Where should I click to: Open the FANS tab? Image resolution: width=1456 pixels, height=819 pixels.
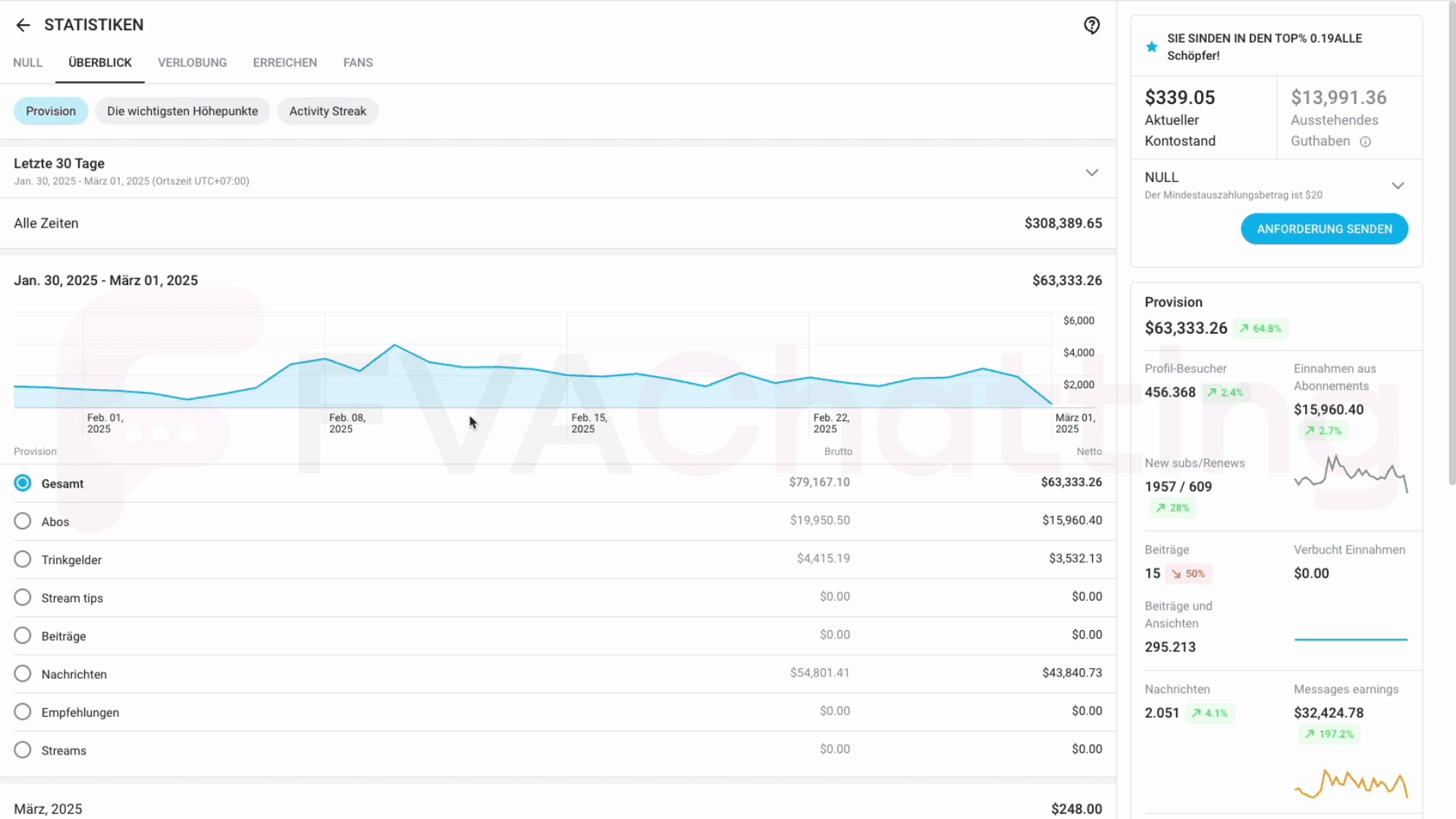point(358,62)
